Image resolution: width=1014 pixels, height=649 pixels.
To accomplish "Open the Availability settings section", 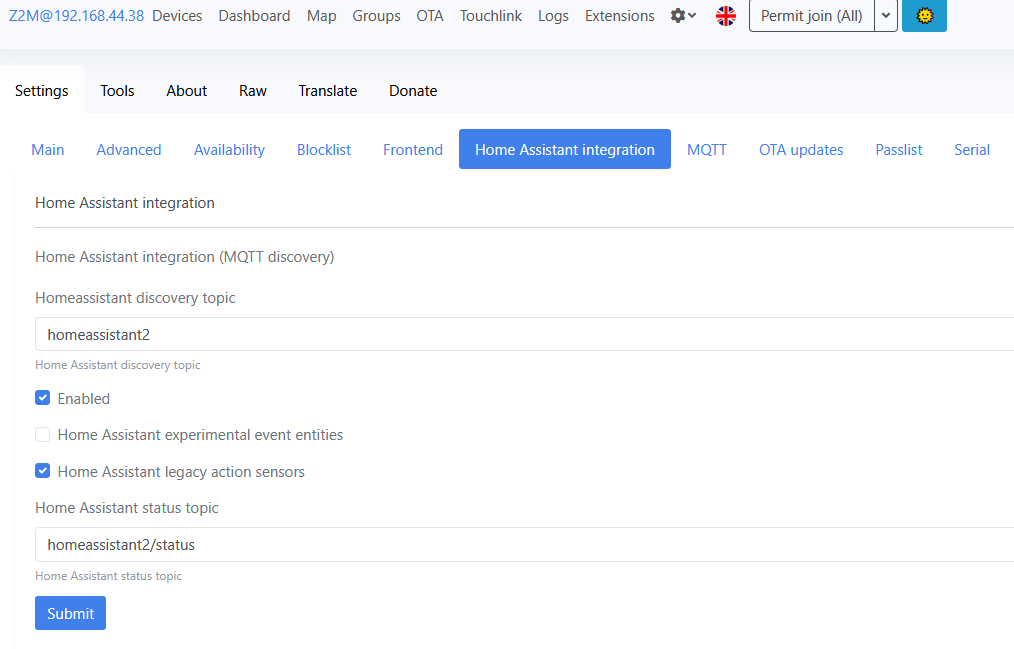I will pos(230,149).
